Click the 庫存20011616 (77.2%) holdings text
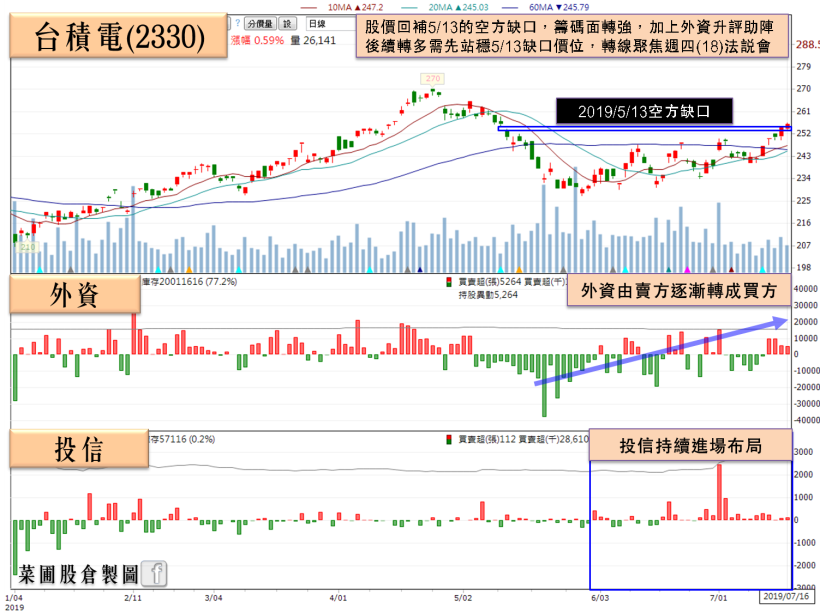 [x=189, y=281]
